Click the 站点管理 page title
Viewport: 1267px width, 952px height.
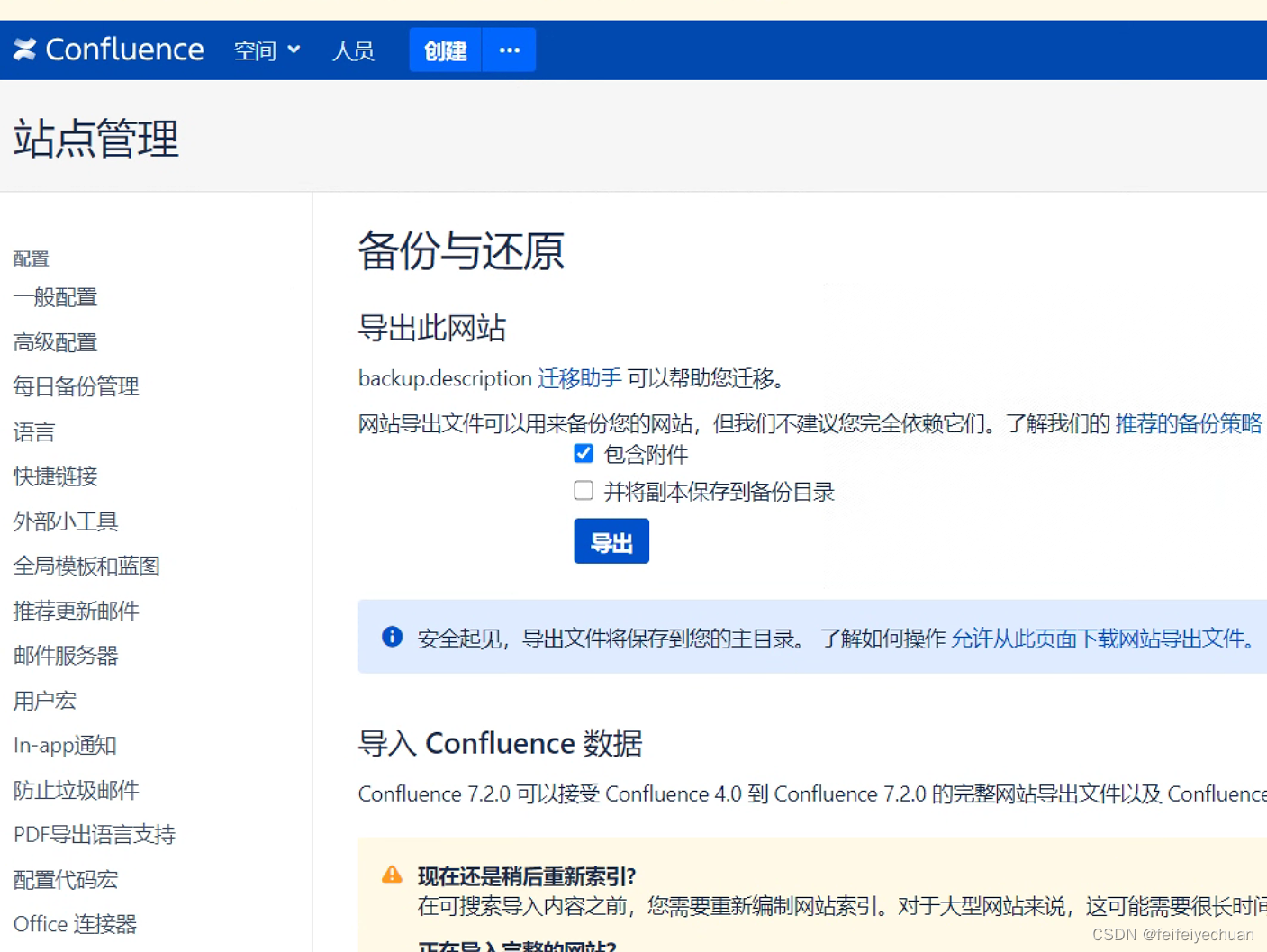(96, 138)
